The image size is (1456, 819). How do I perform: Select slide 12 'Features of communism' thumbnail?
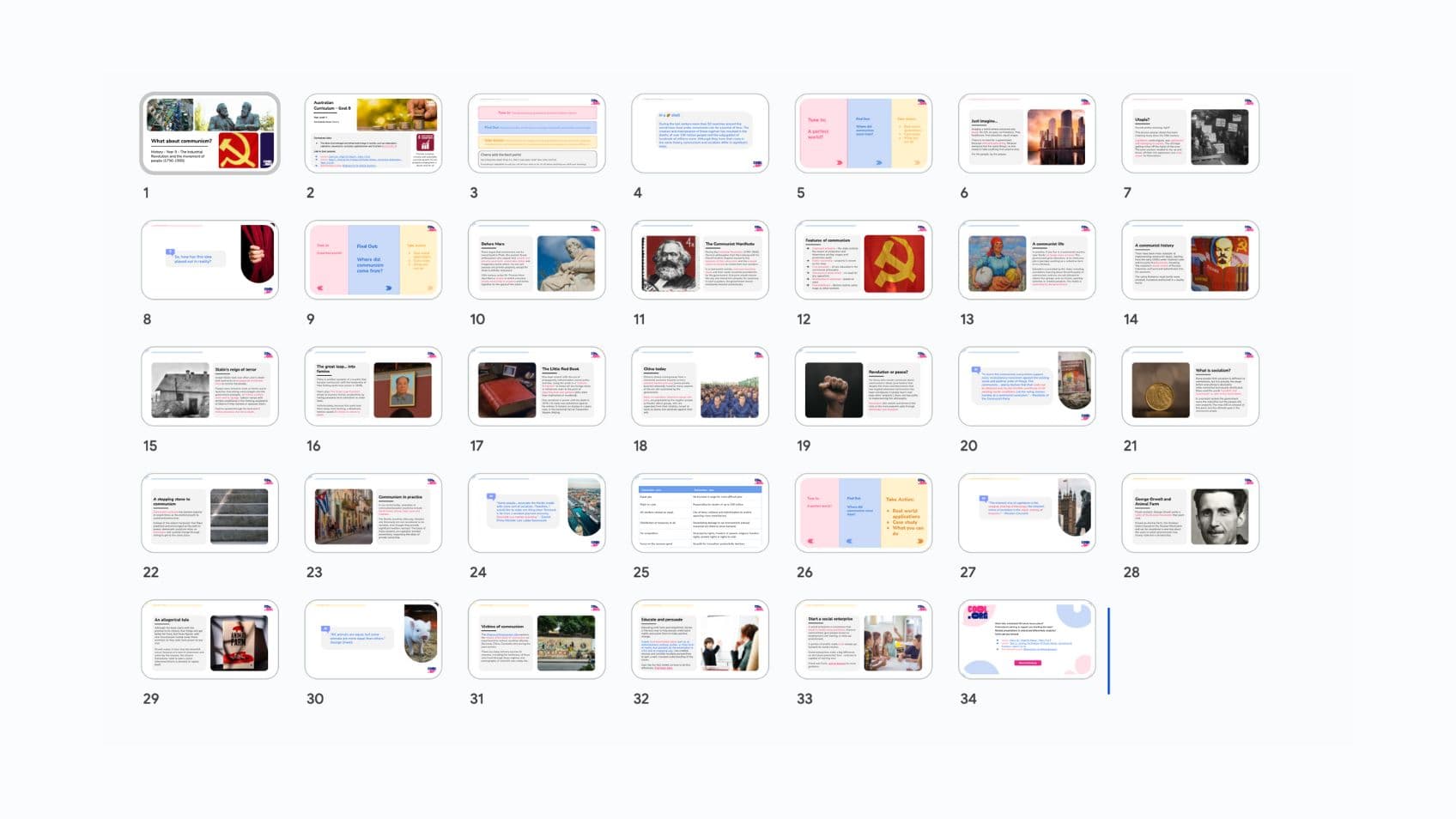864,260
